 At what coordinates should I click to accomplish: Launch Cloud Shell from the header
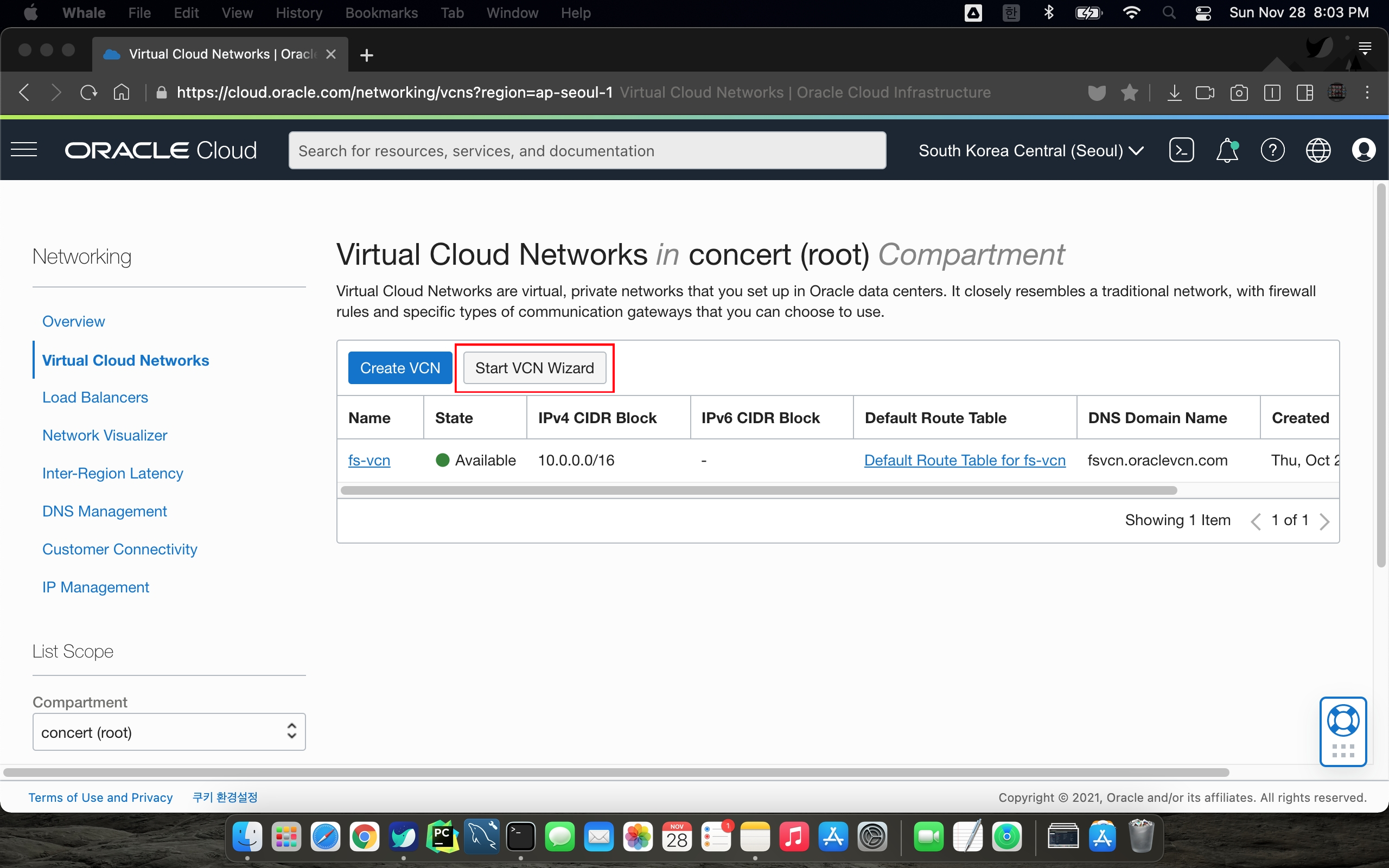(x=1181, y=150)
